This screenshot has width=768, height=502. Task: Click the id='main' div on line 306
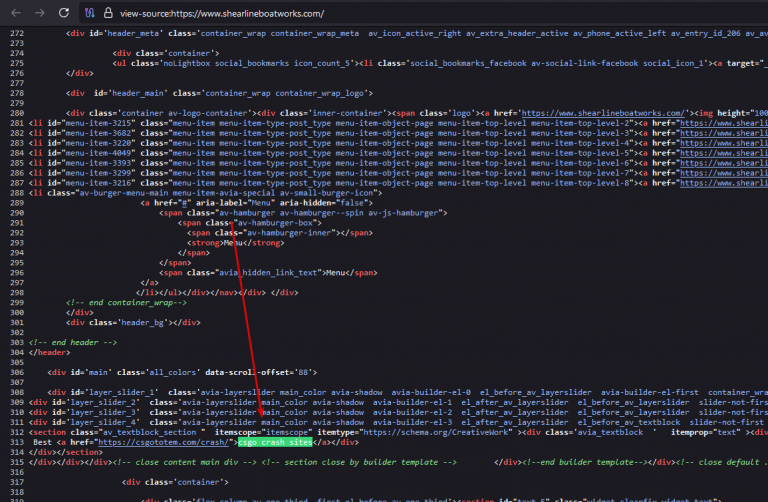click(182, 372)
